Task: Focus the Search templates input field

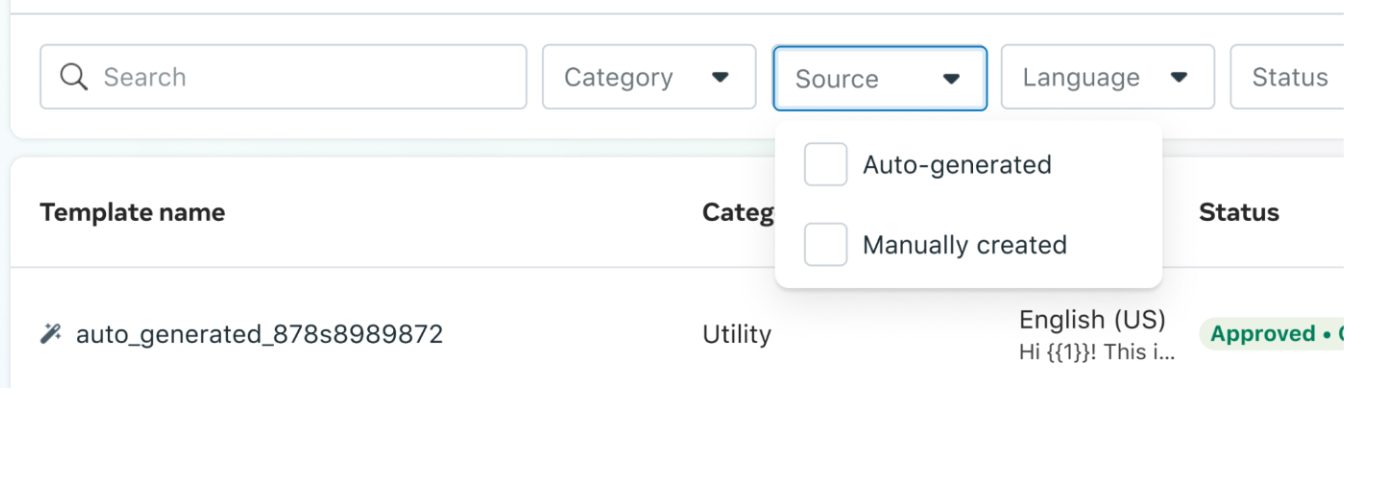Action: coord(283,77)
